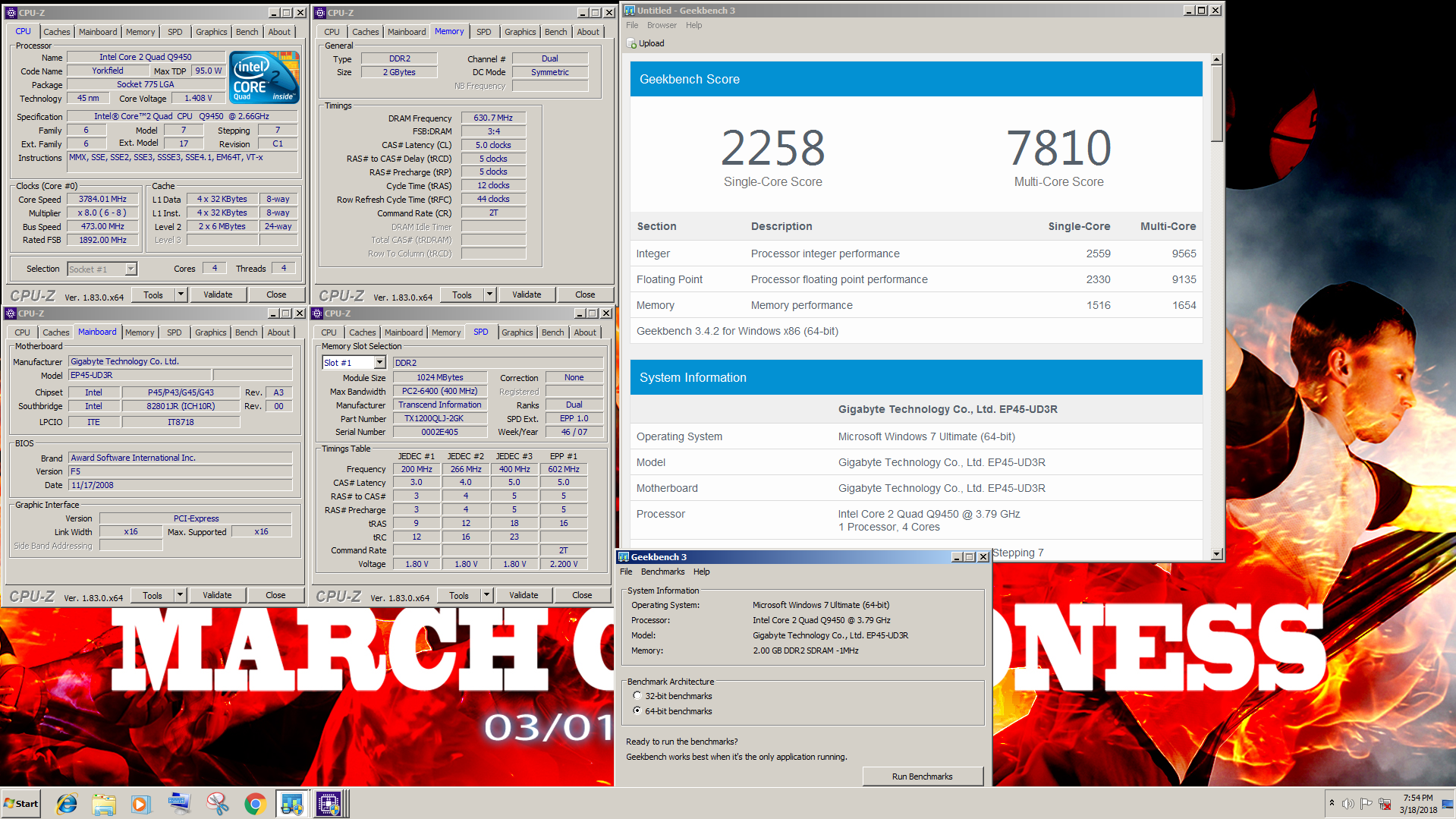Click the Core Speed value 3784.01 MHz
This screenshot has width=1456, height=819.
pyautogui.click(x=102, y=199)
